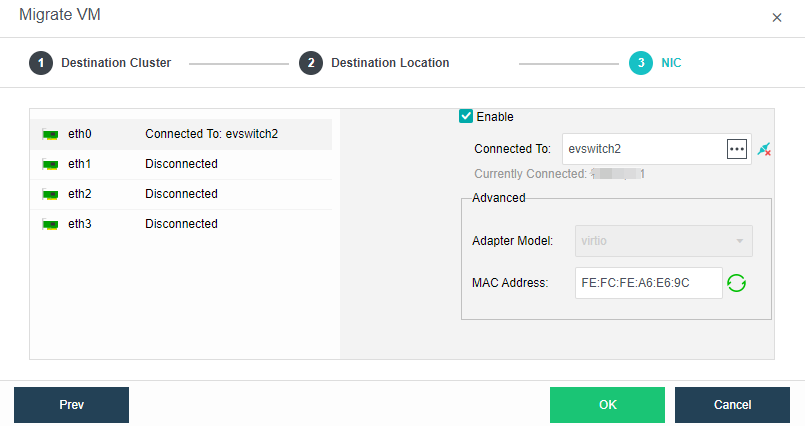Select the eth2 Disconnected row

[x=181, y=194]
